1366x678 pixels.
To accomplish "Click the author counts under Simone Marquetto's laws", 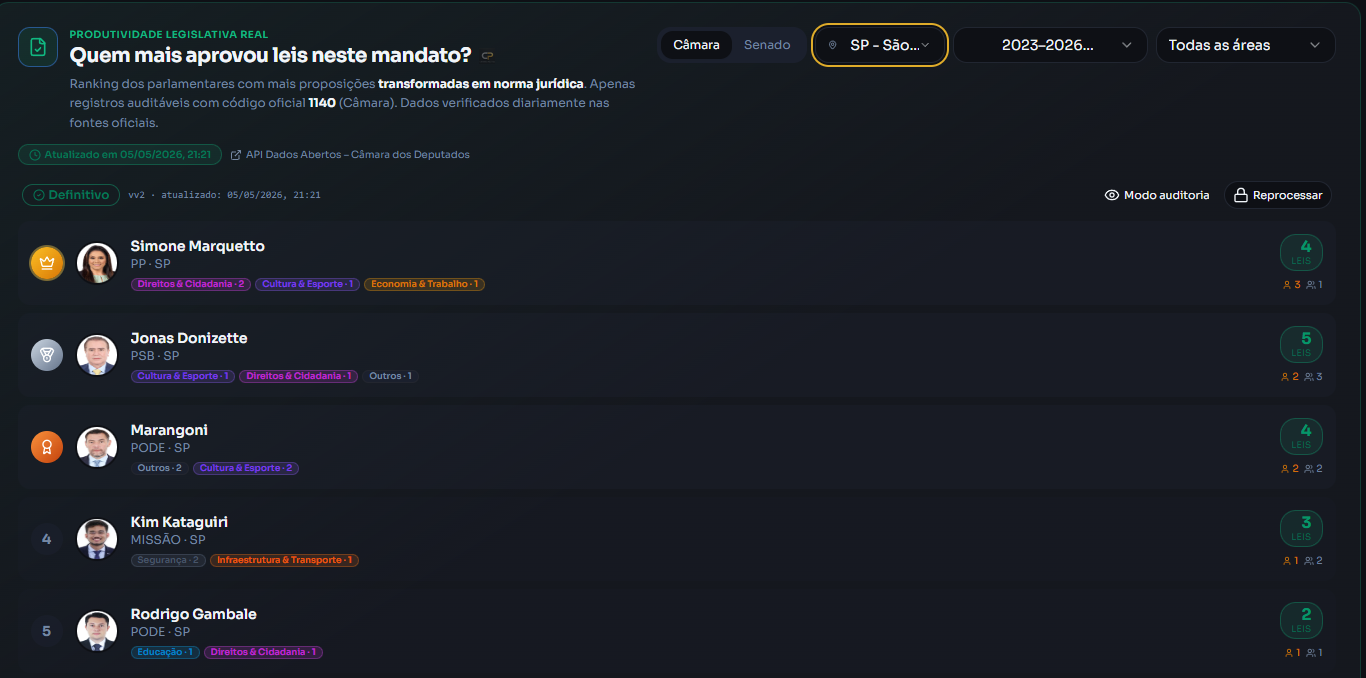I will click(1302, 285).
